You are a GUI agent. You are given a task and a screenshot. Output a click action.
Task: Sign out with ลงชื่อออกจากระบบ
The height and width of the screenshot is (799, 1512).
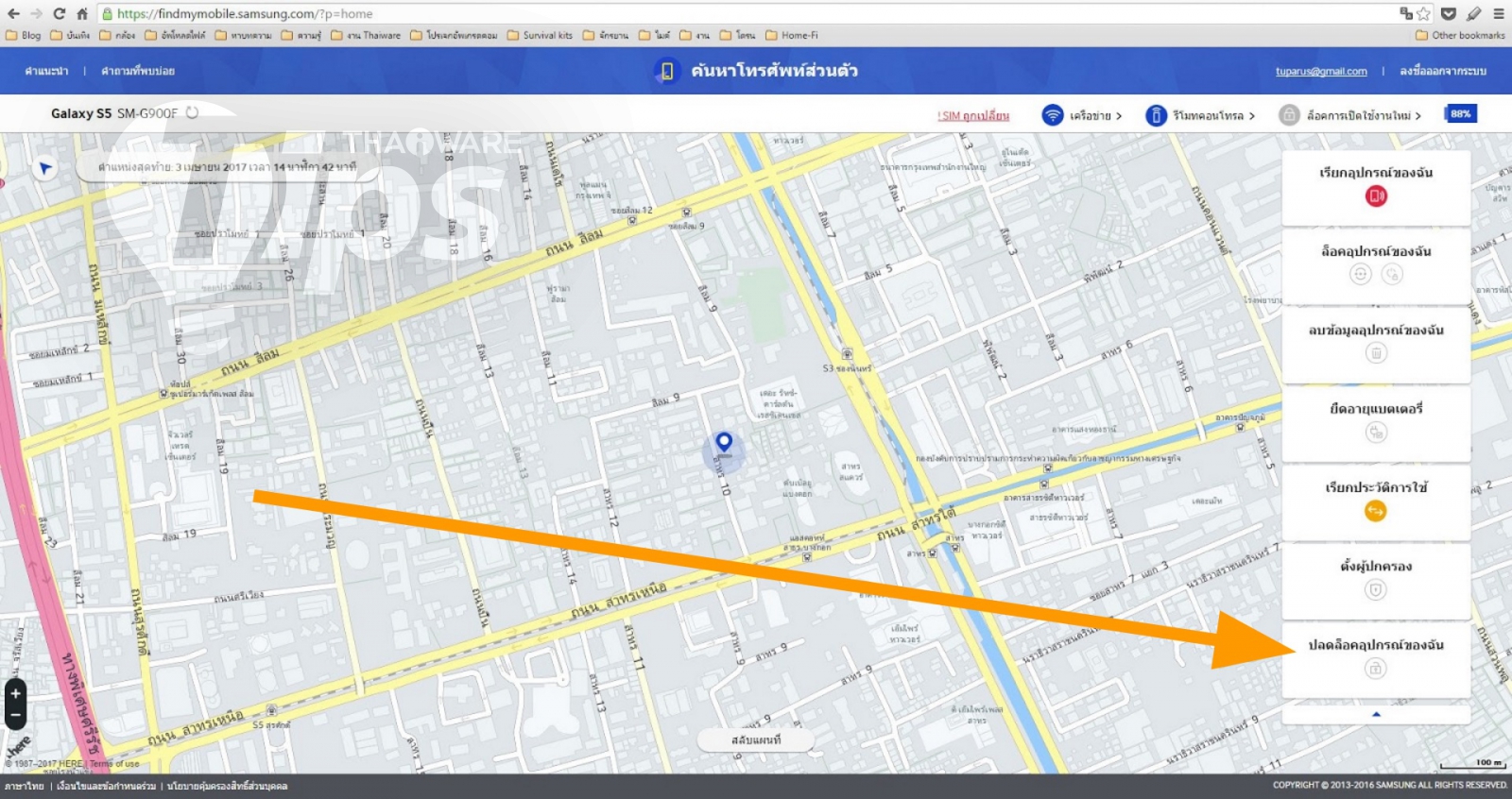click(x=1443, y=71)
